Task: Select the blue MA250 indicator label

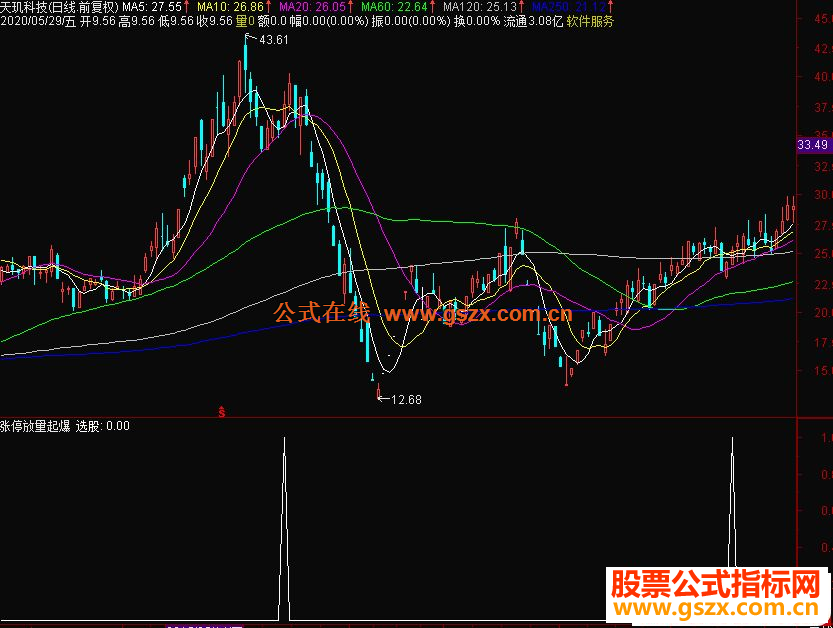Action: click(569, 7)
